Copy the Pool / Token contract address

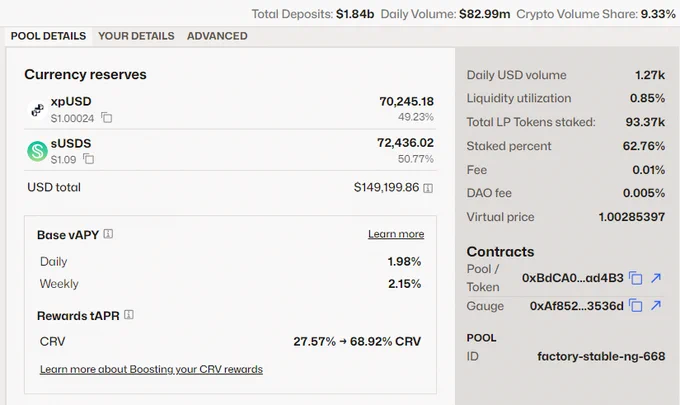(635, 278)
